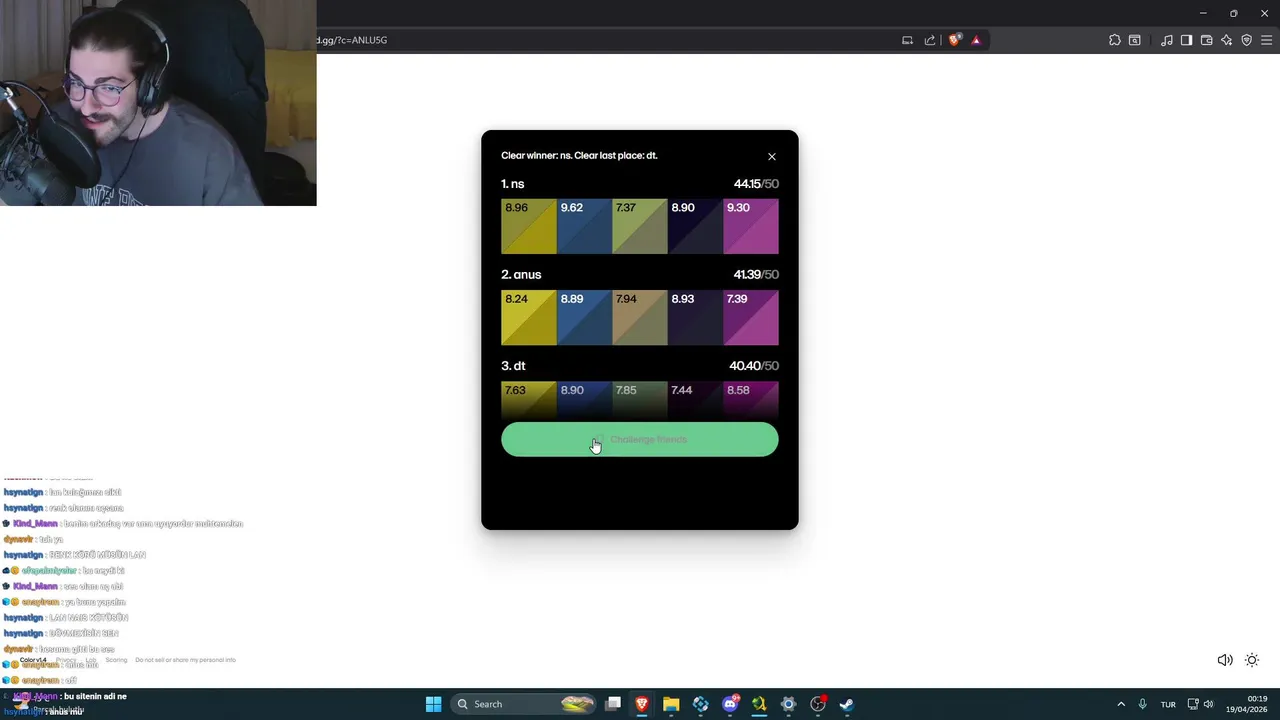Screen dimensions: 1280x720
Task: Select ns magenta swatch scored 9.30
Action: coord(751,227)
